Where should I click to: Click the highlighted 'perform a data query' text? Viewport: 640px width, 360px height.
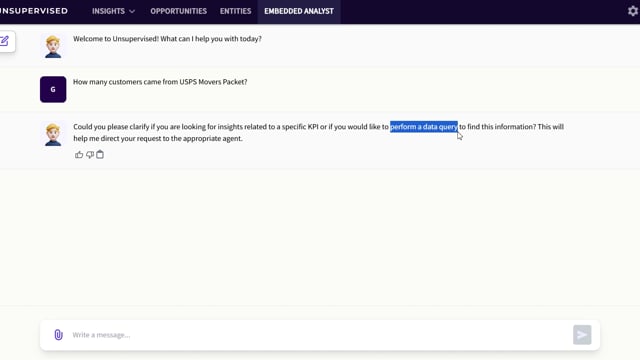point(424,127)
